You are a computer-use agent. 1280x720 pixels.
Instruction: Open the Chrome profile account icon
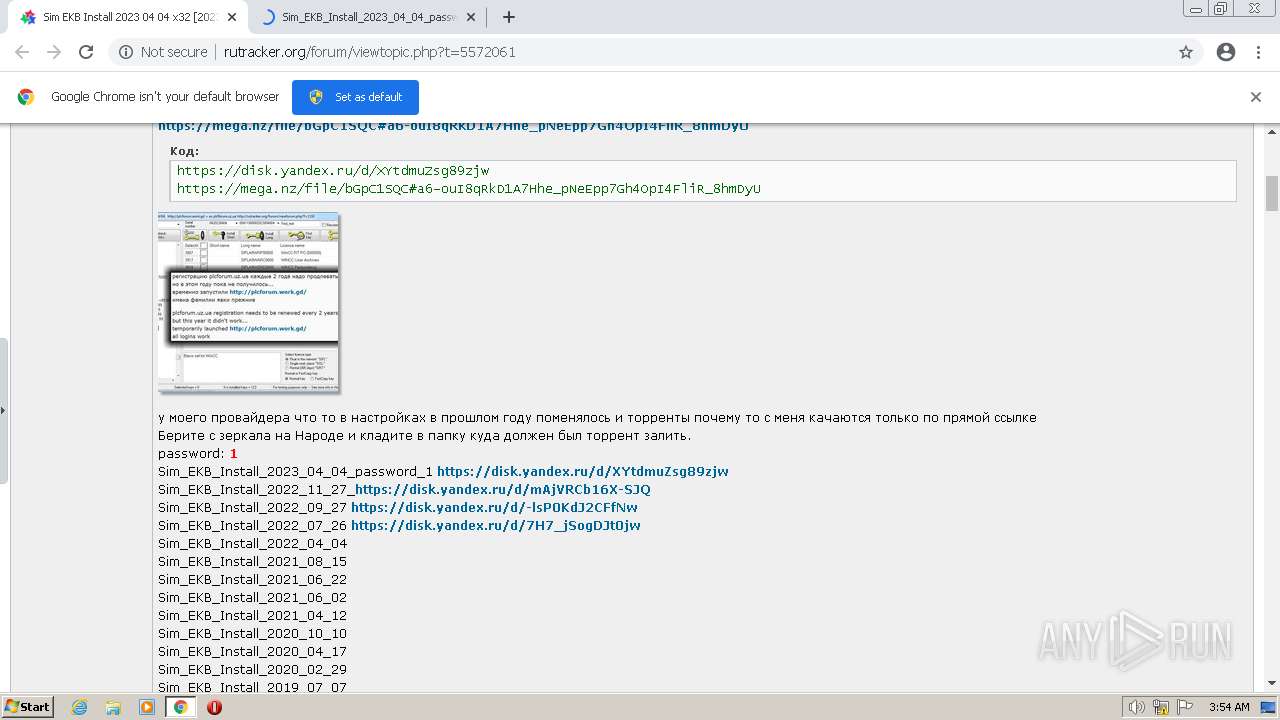point(1226,52)
